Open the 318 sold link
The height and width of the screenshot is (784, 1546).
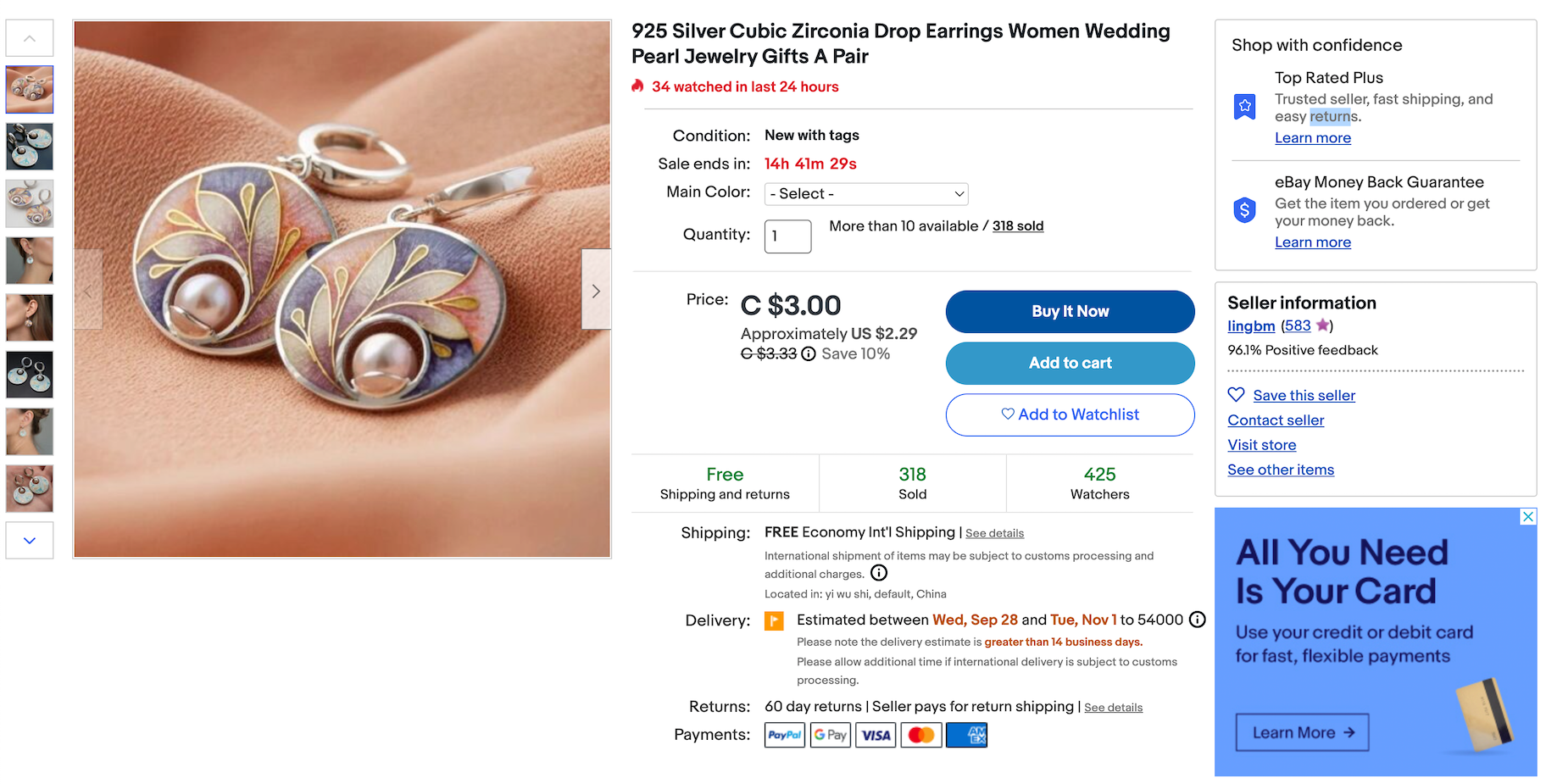pos(1018,226)
